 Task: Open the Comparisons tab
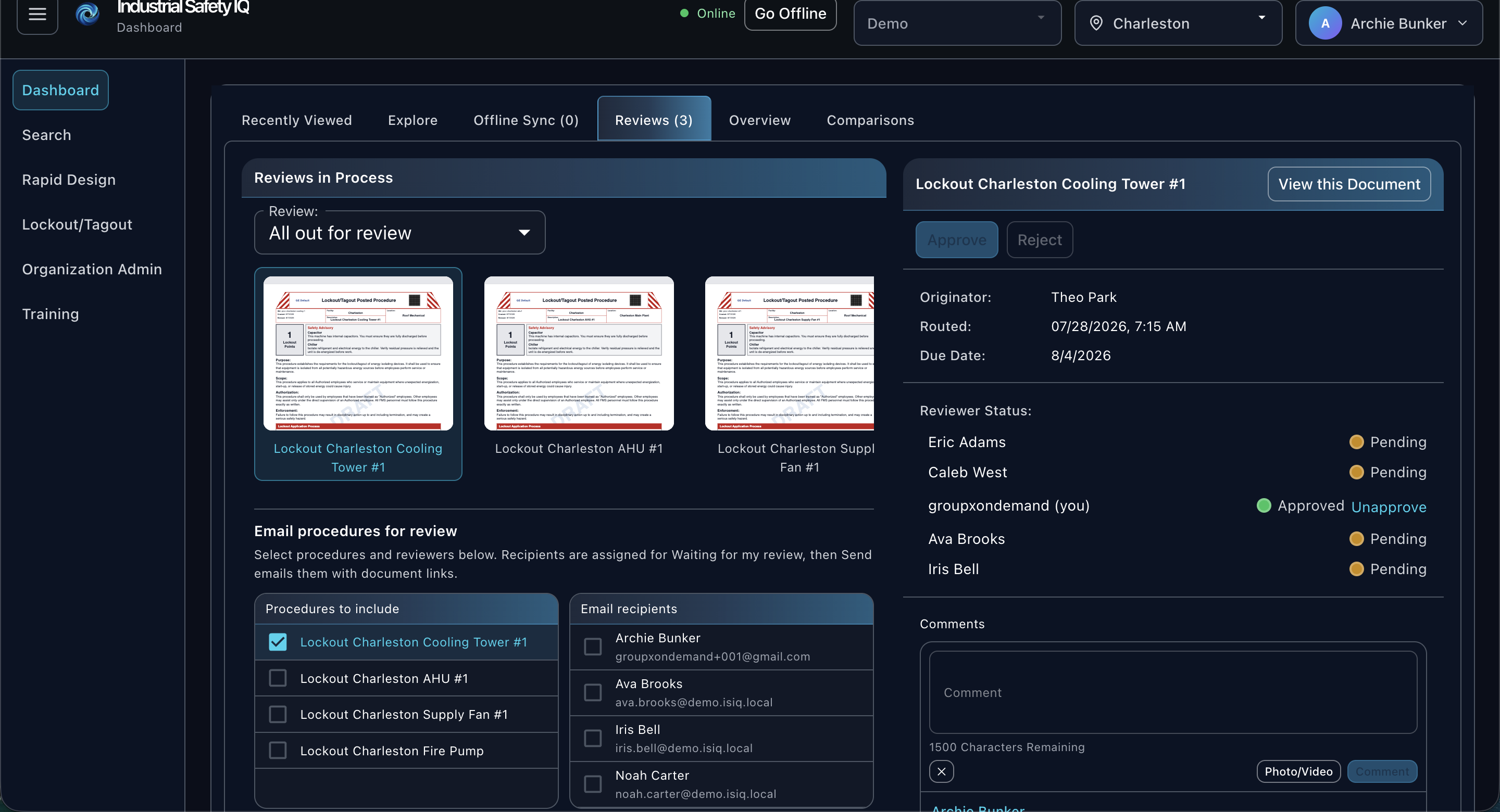(x=870, y=120)
